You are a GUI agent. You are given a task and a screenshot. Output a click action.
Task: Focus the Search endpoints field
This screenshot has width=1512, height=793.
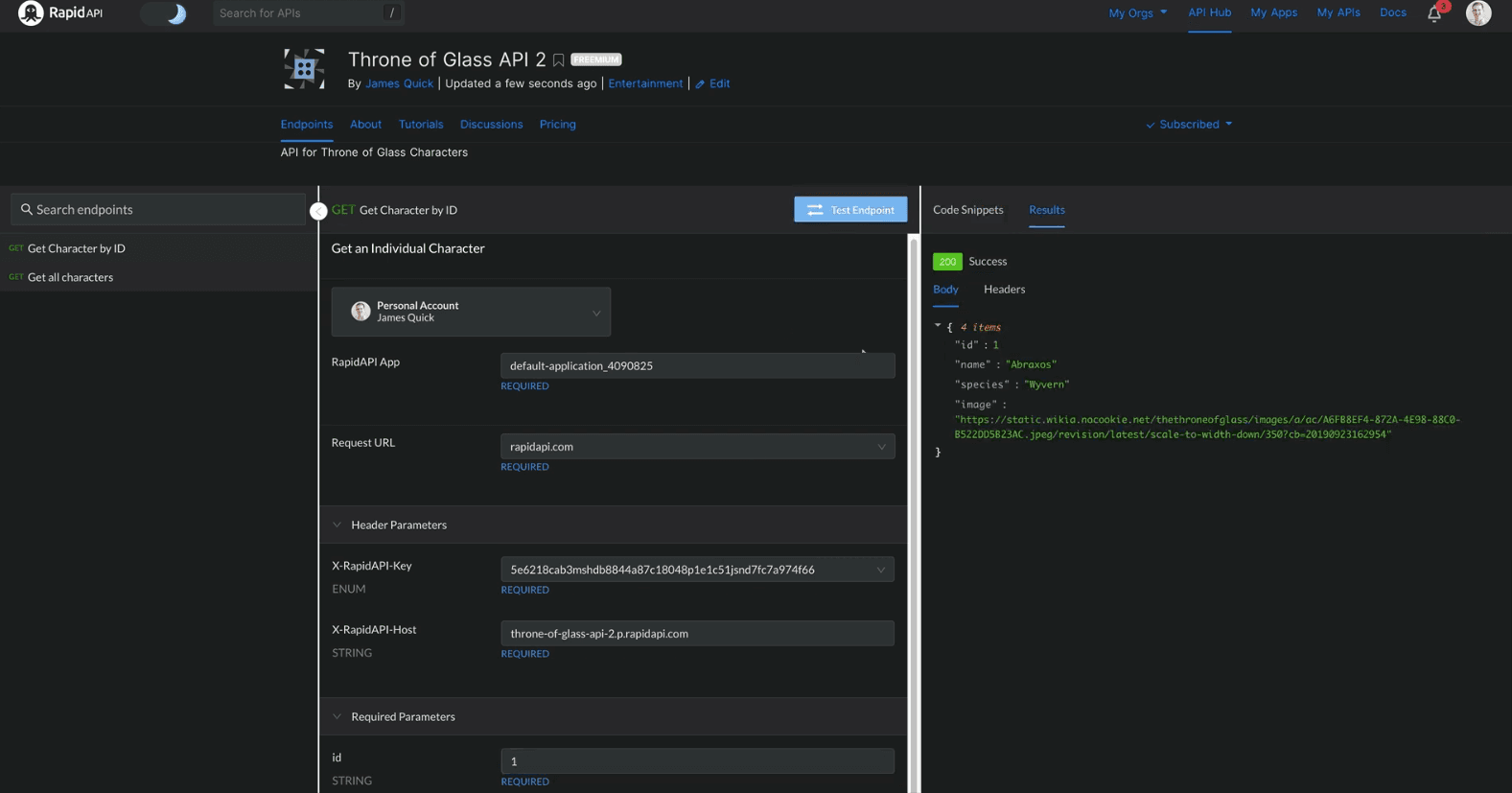point(158,209)
